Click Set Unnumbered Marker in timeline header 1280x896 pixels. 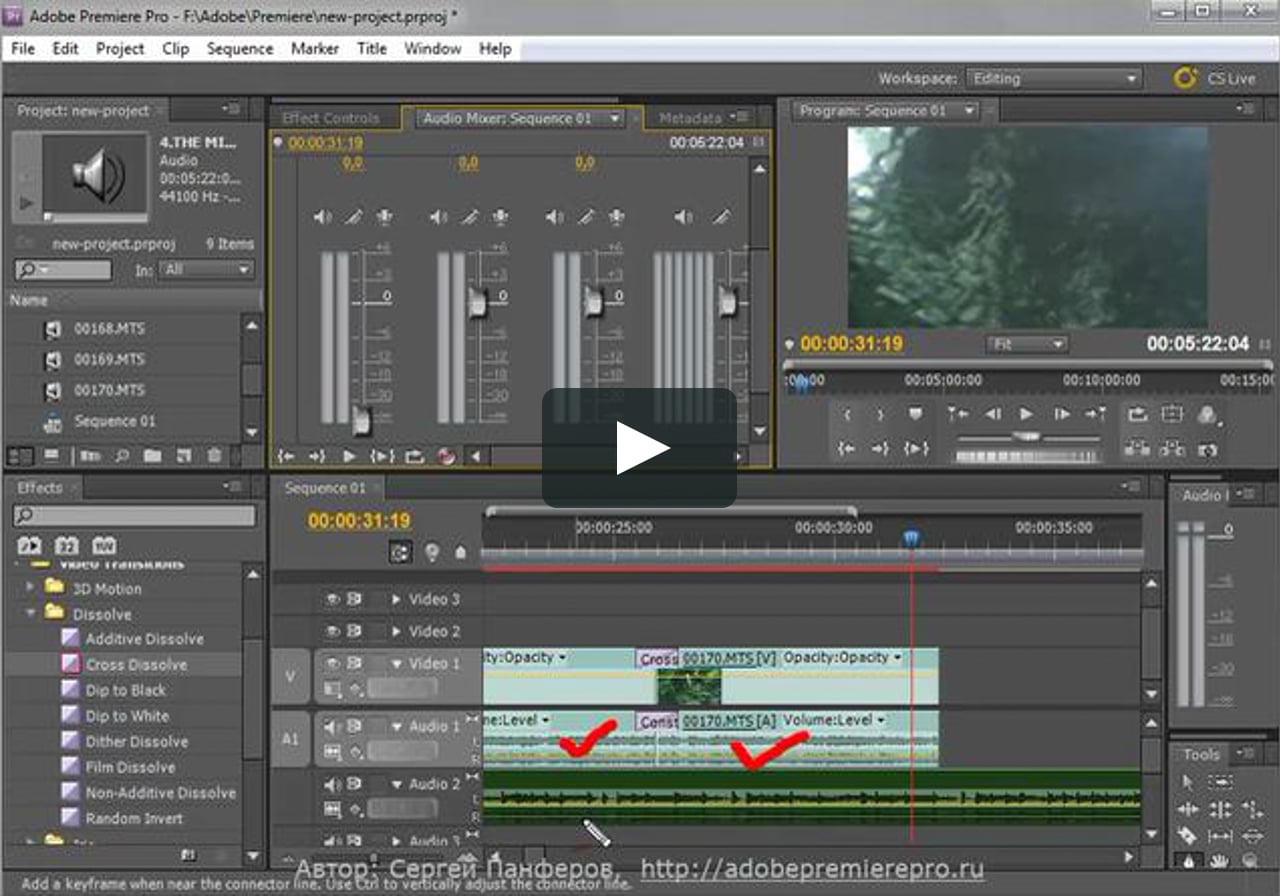coord(461,551)
